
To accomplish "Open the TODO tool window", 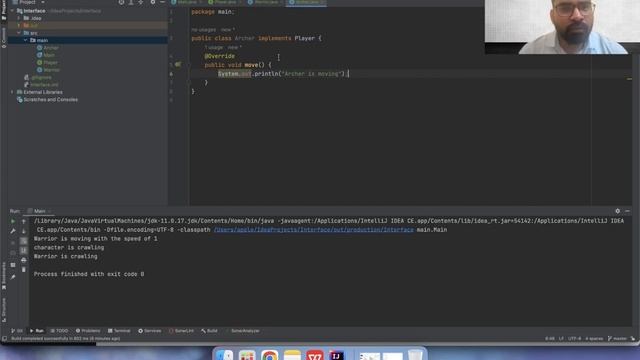I will coord(60,331).
